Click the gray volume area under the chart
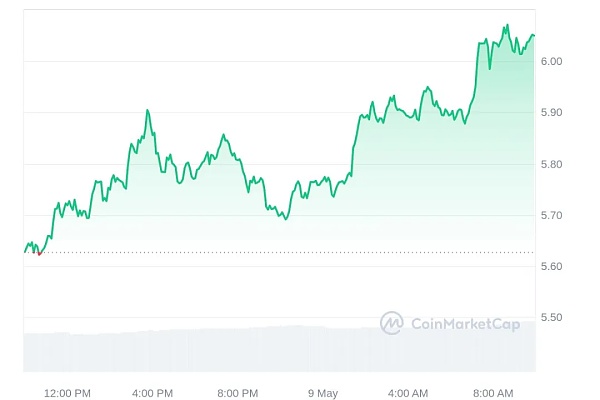600x400 pixels. (x=200, y=350)
